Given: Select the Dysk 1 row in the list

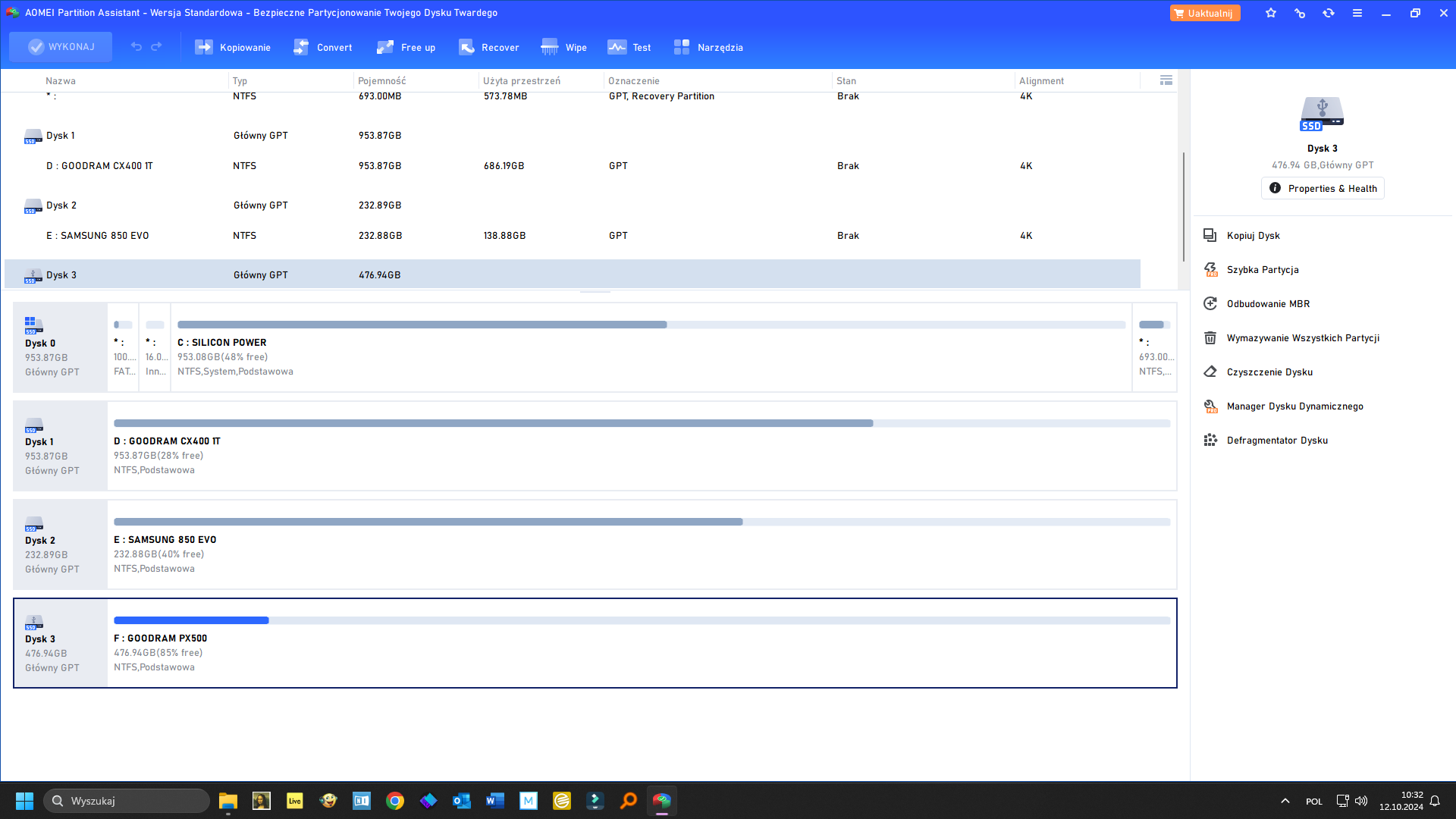Looking at the screenshot, I should [573, 136].
